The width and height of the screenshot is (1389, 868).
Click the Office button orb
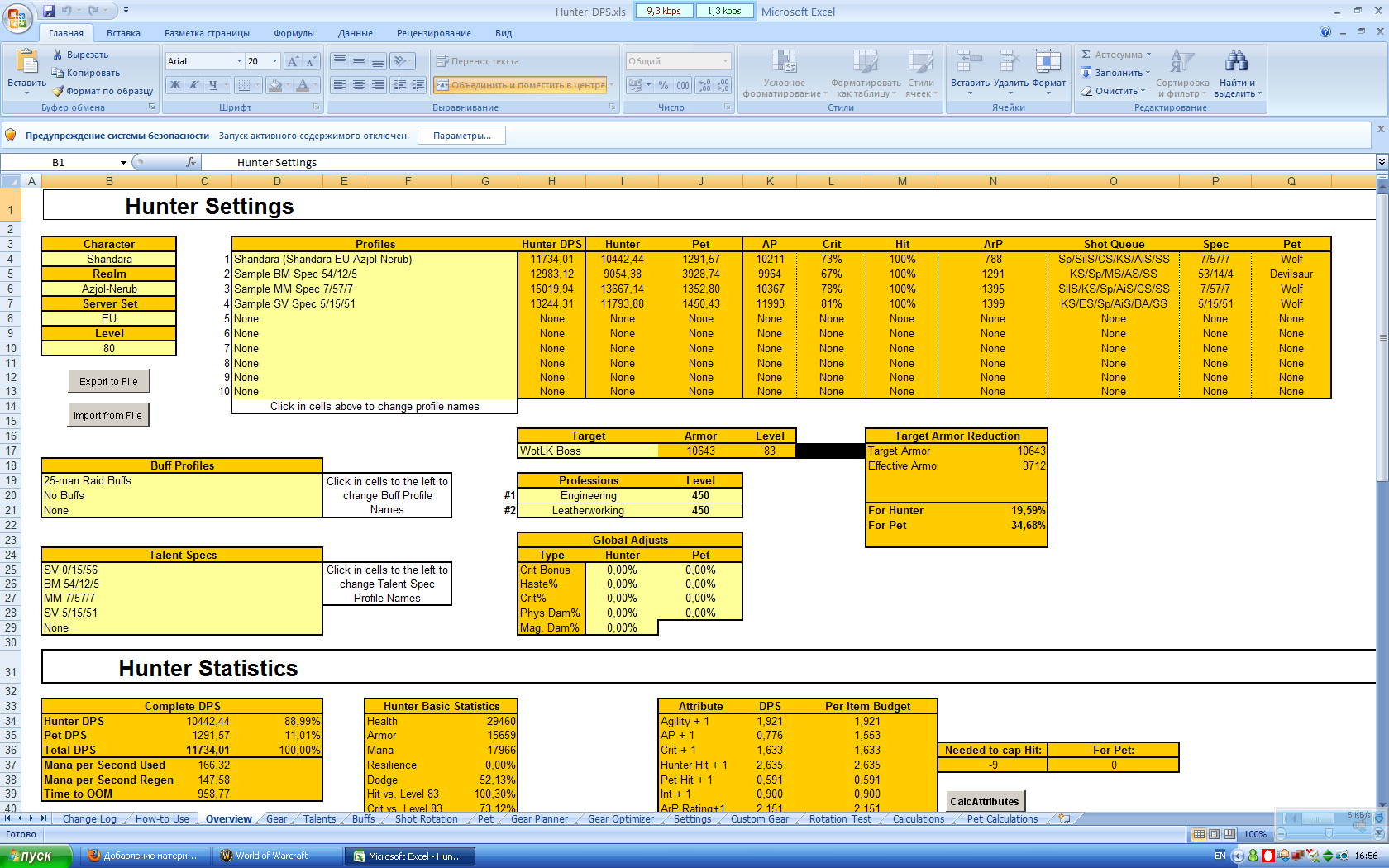pos(17,17)
